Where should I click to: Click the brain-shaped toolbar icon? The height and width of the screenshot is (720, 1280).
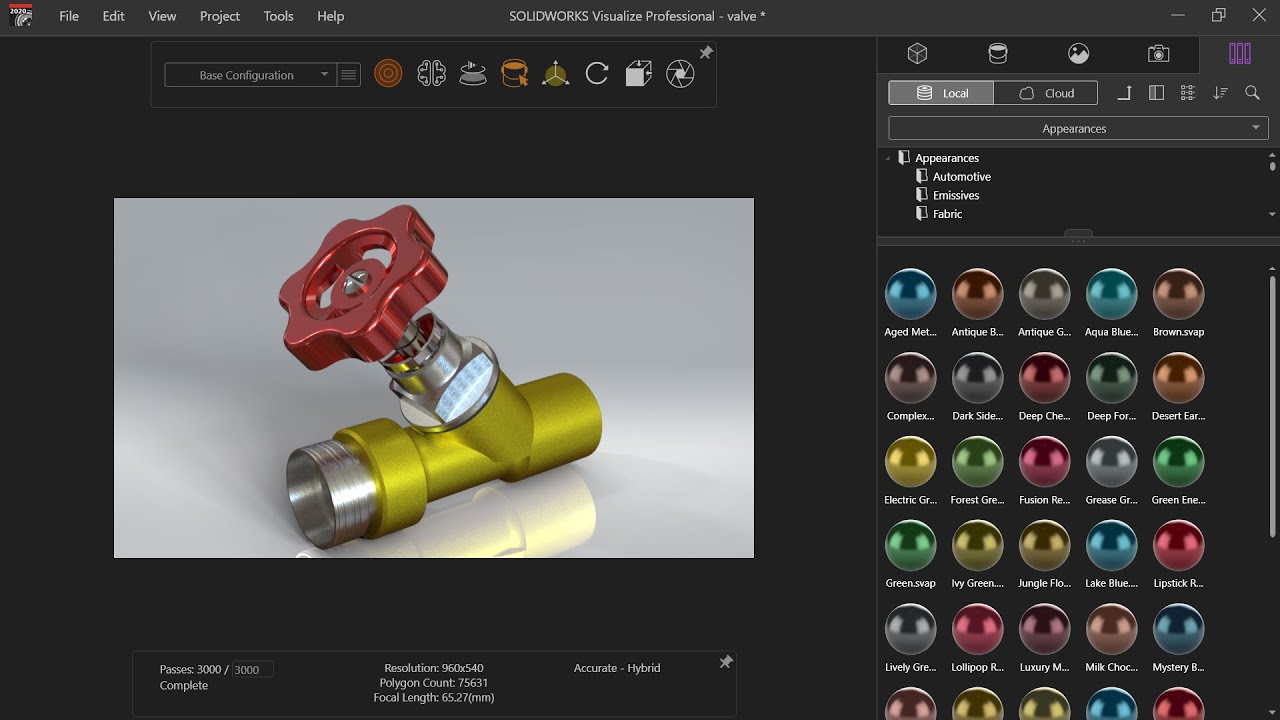pos(431,73)
